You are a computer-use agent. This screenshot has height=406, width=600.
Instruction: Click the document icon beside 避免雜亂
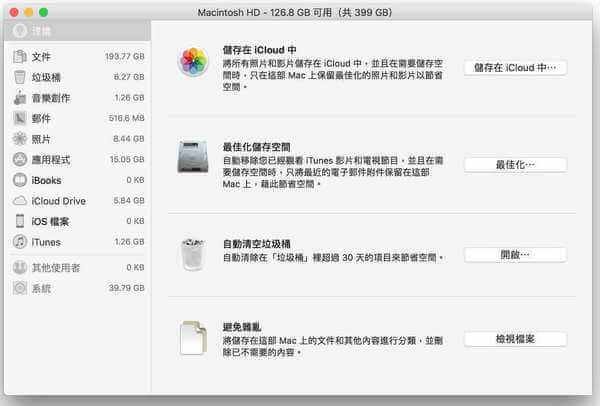click(193, 338)
